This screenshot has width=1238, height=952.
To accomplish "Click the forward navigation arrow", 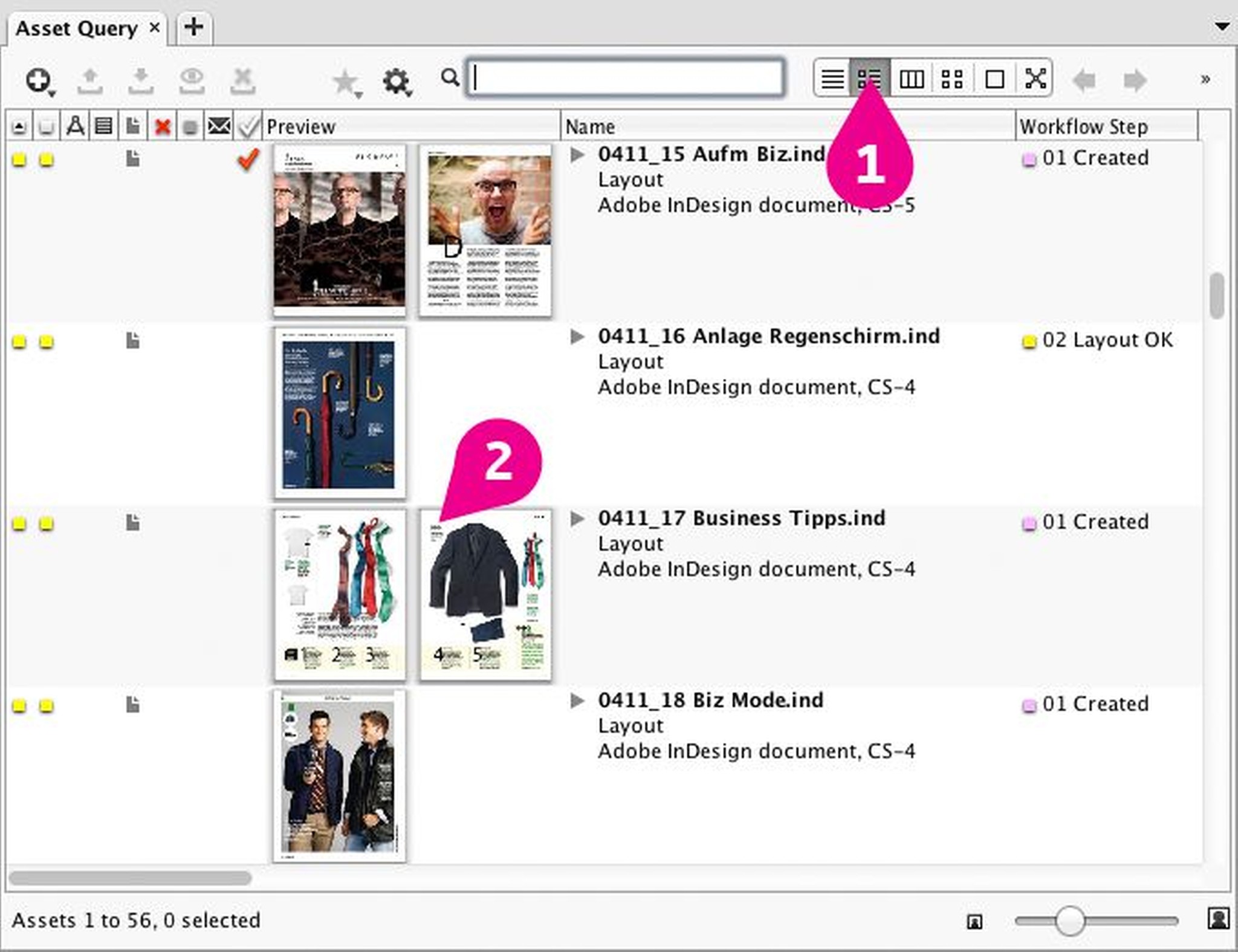I will tap(1135, 79).
